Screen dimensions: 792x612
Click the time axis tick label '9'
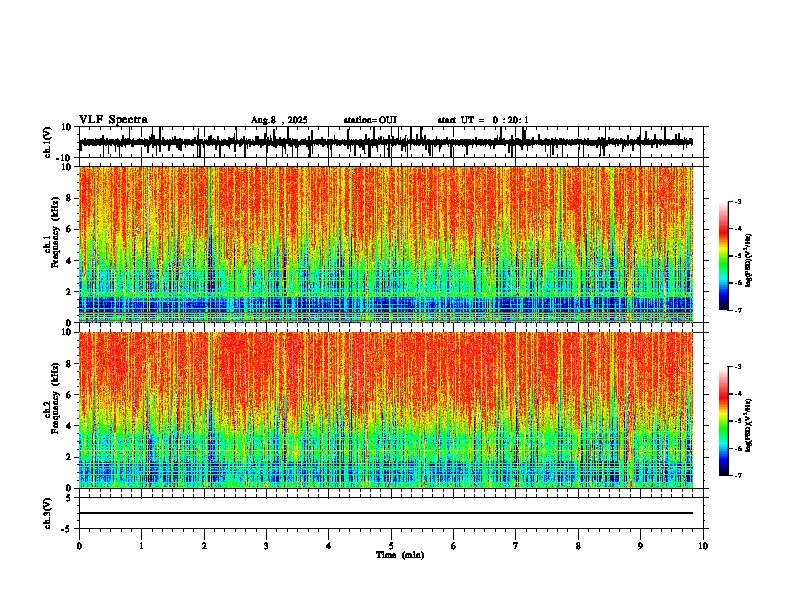[640, 546]
